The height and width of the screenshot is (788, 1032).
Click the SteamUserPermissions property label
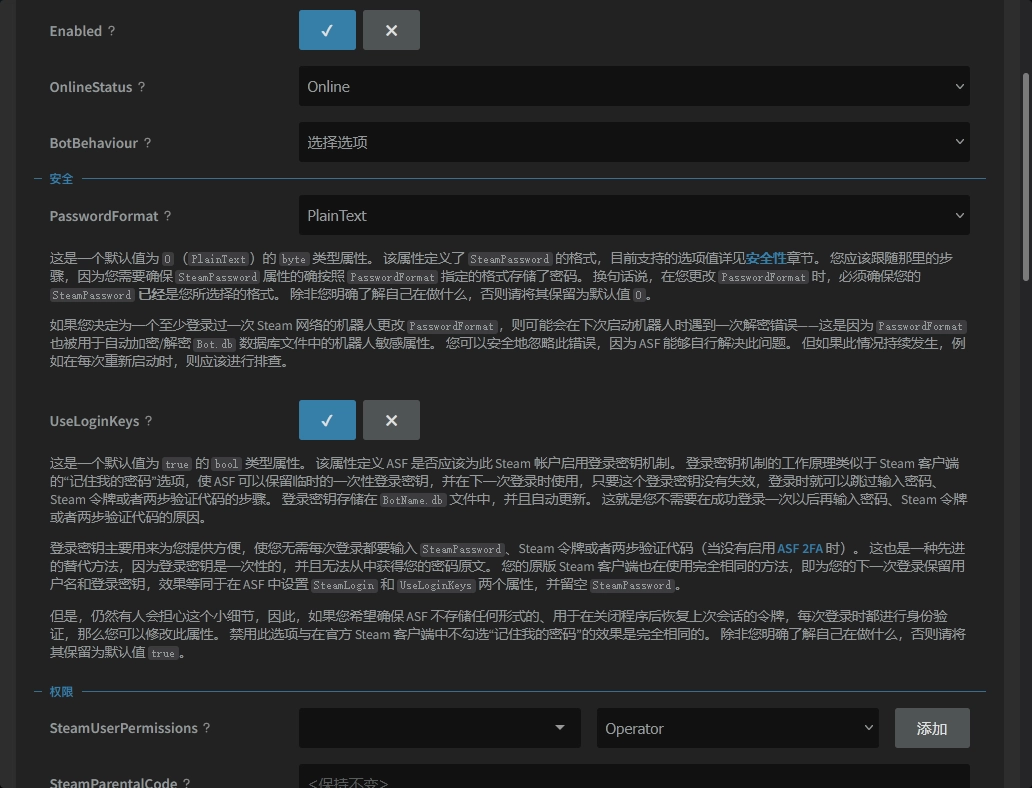point(124,728)
